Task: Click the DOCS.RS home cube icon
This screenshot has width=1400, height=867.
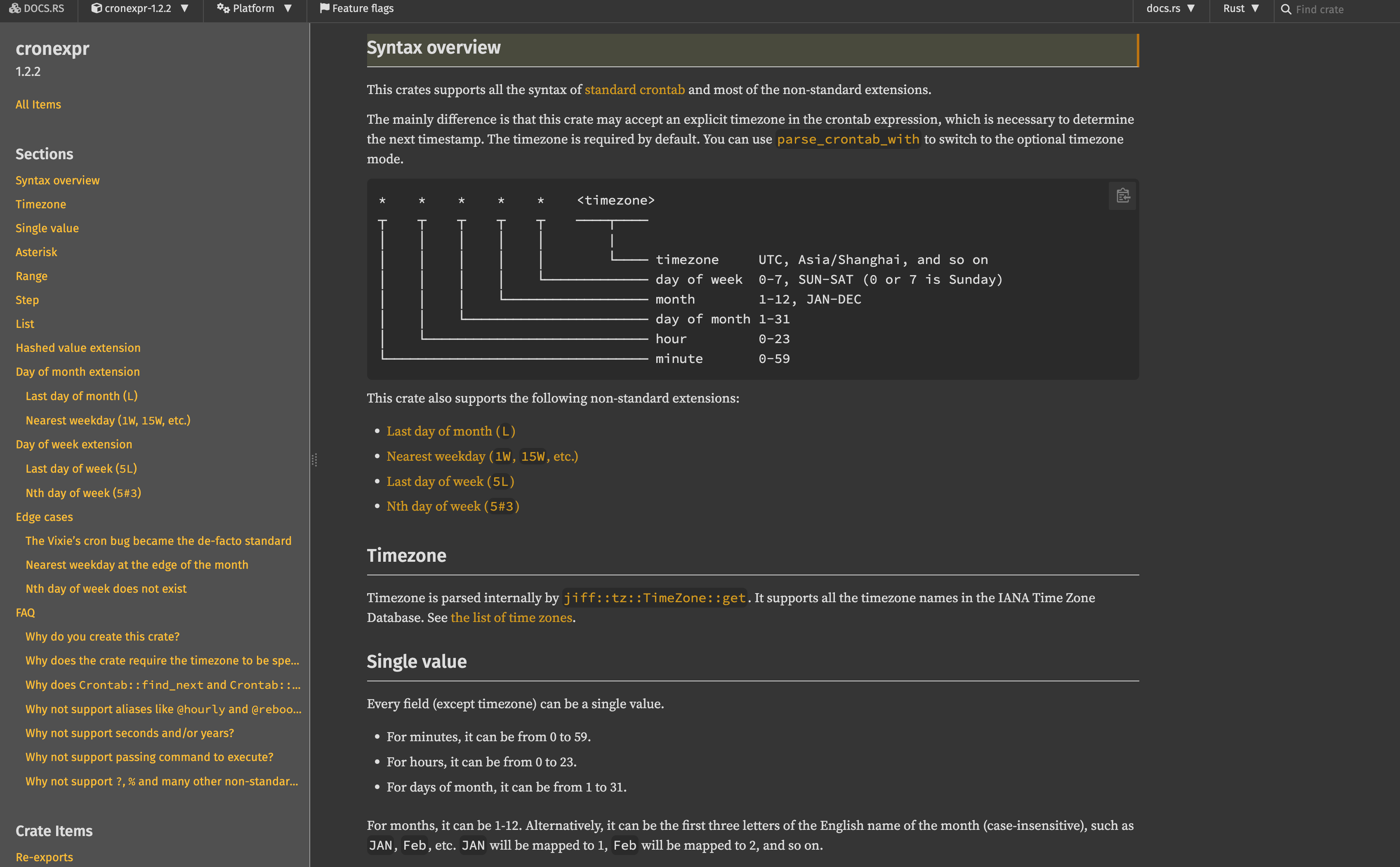Action: tap(15, 8)
